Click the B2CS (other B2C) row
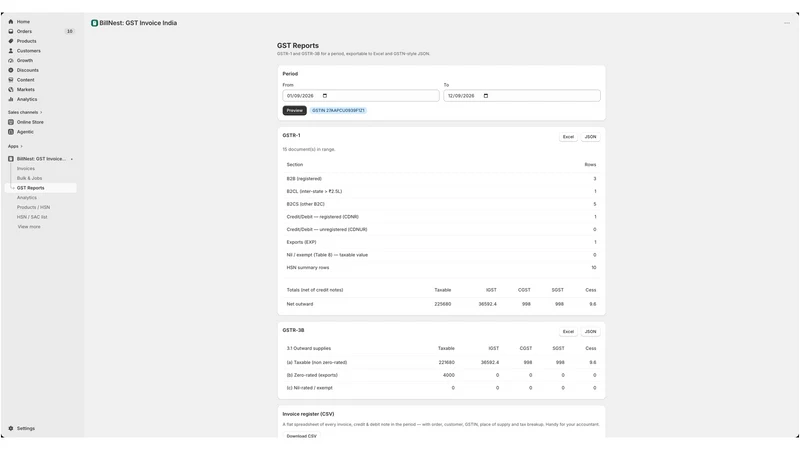Screen dimensions: 800x450 (x=441, y=204)
